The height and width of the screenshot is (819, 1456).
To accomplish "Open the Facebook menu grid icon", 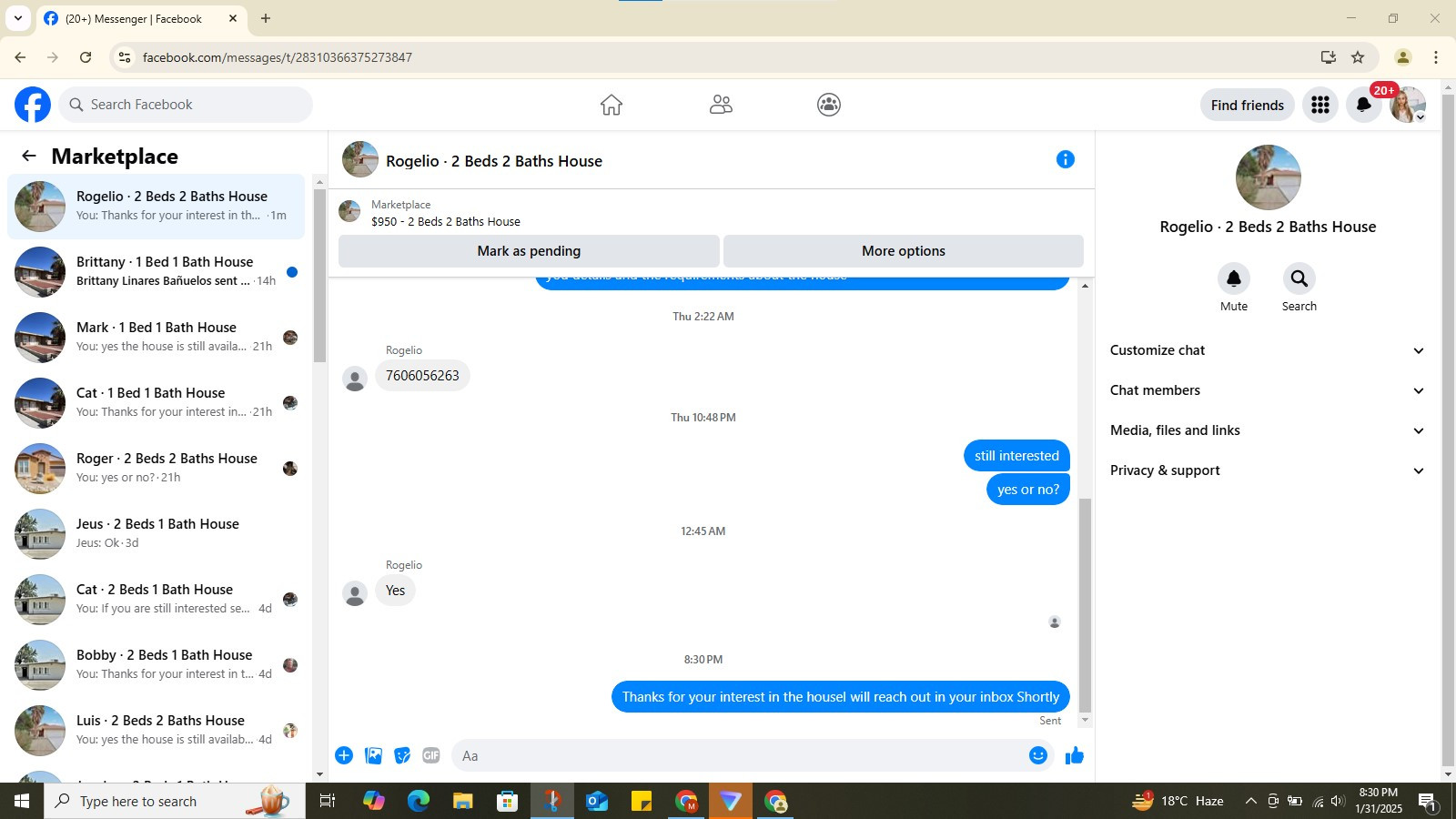I will coord(1320,105).
